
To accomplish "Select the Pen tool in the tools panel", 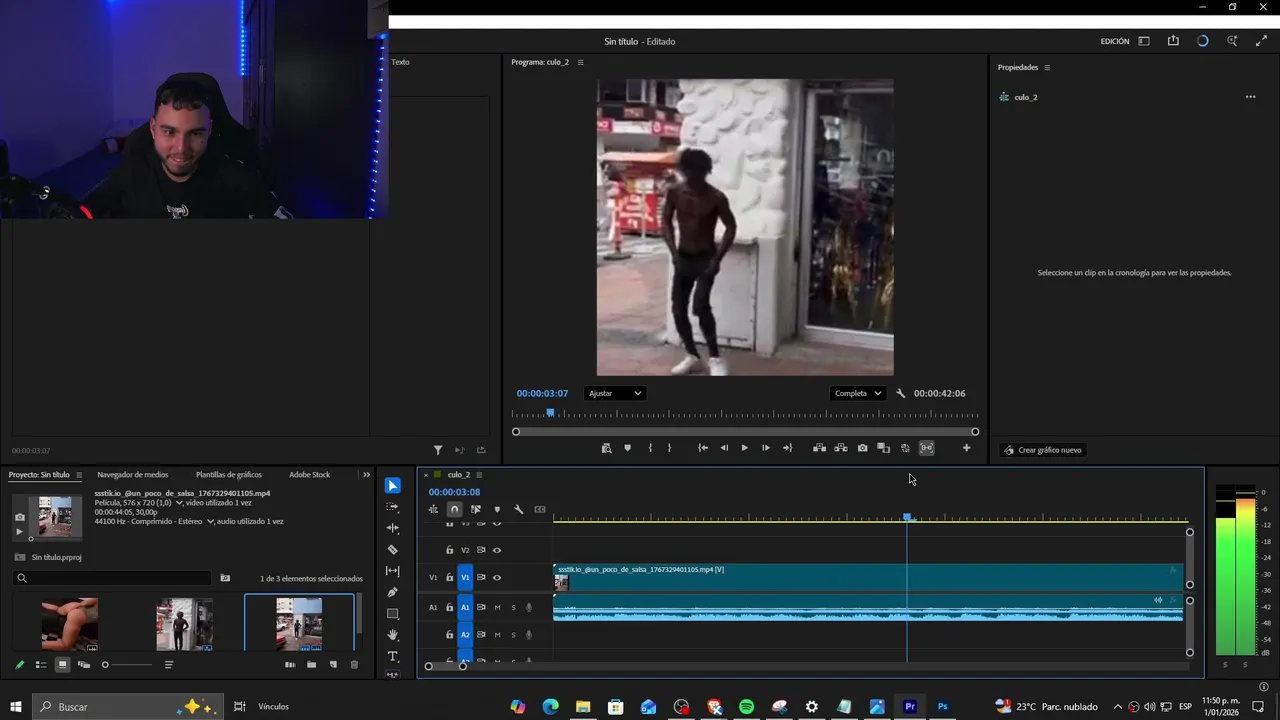I will point(392,592).
